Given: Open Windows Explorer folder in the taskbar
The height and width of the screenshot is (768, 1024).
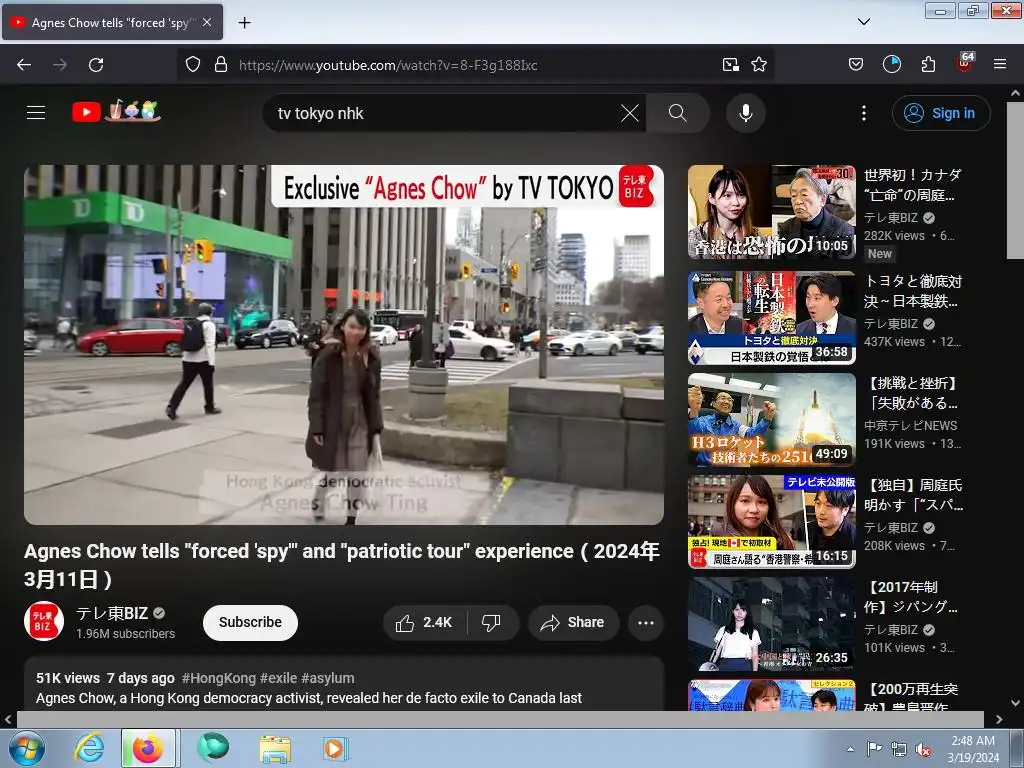Looking at the screenshot, I should (x=275, y=748).
